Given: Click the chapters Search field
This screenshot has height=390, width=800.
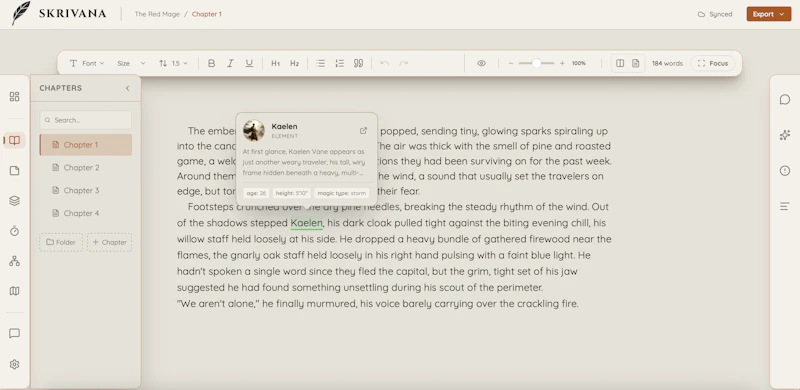Looking at the screenshot, I should click(86, 120).
